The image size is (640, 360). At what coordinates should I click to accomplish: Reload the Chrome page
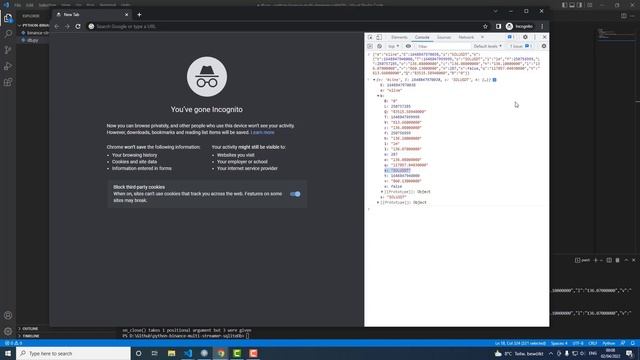[x=78, y=27]
